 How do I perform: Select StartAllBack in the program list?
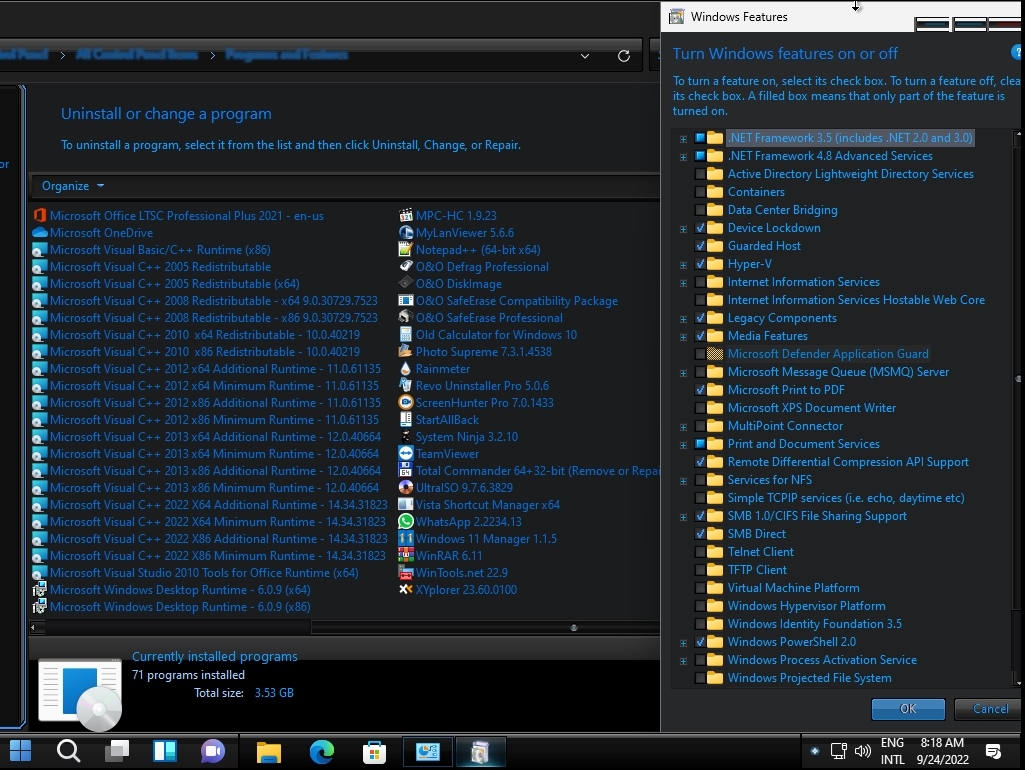coord(447,420)
